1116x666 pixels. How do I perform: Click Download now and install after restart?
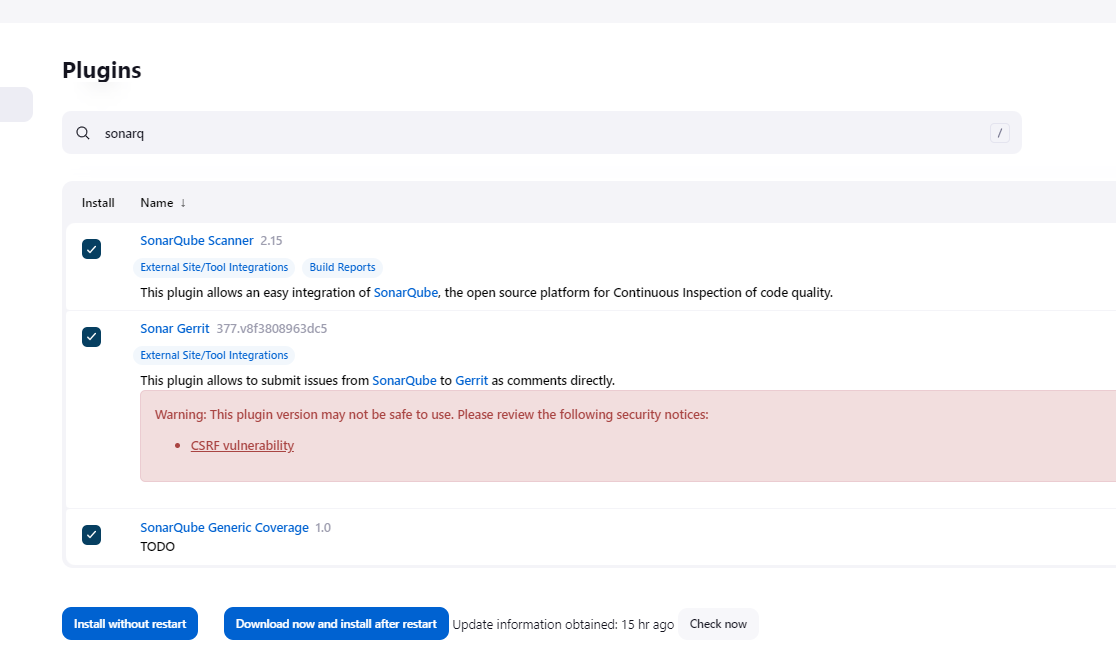pos(336,623)
